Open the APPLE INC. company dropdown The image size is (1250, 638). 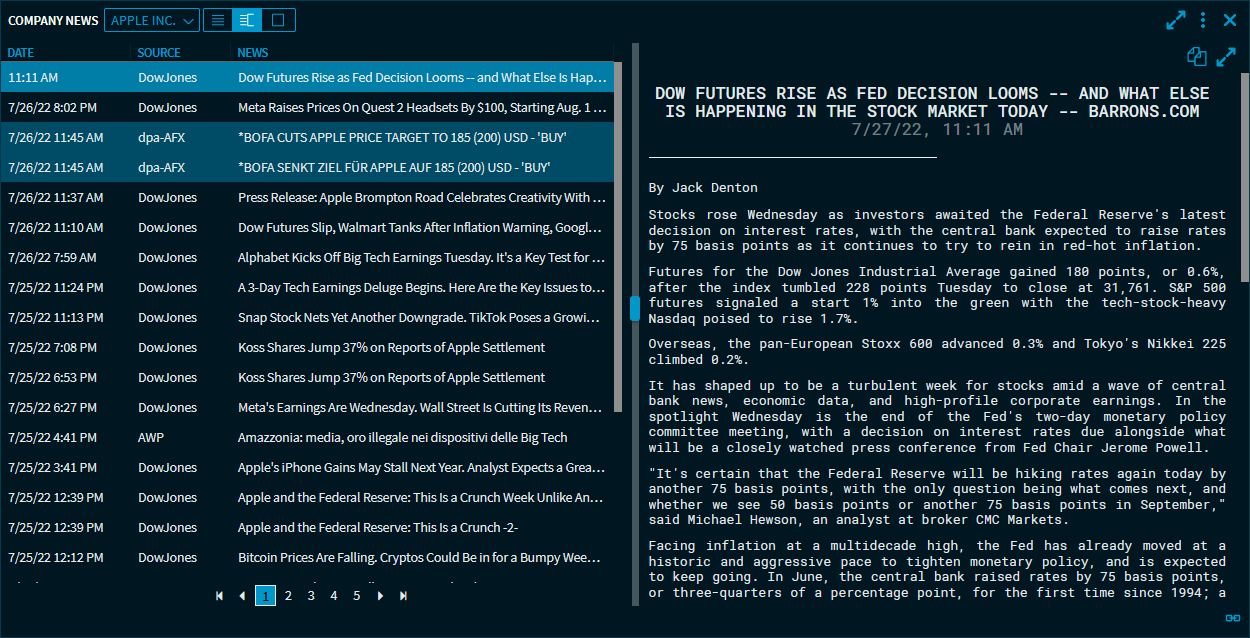pos(151,20)
